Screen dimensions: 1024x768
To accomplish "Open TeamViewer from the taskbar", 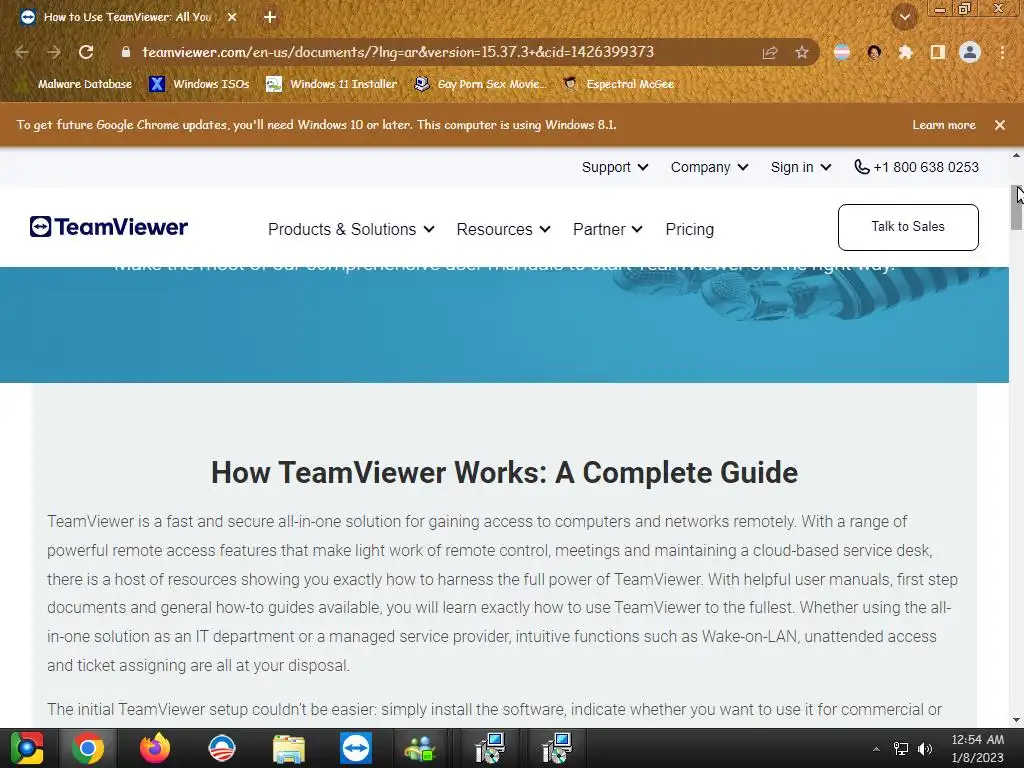I will [x=356, y=748].
